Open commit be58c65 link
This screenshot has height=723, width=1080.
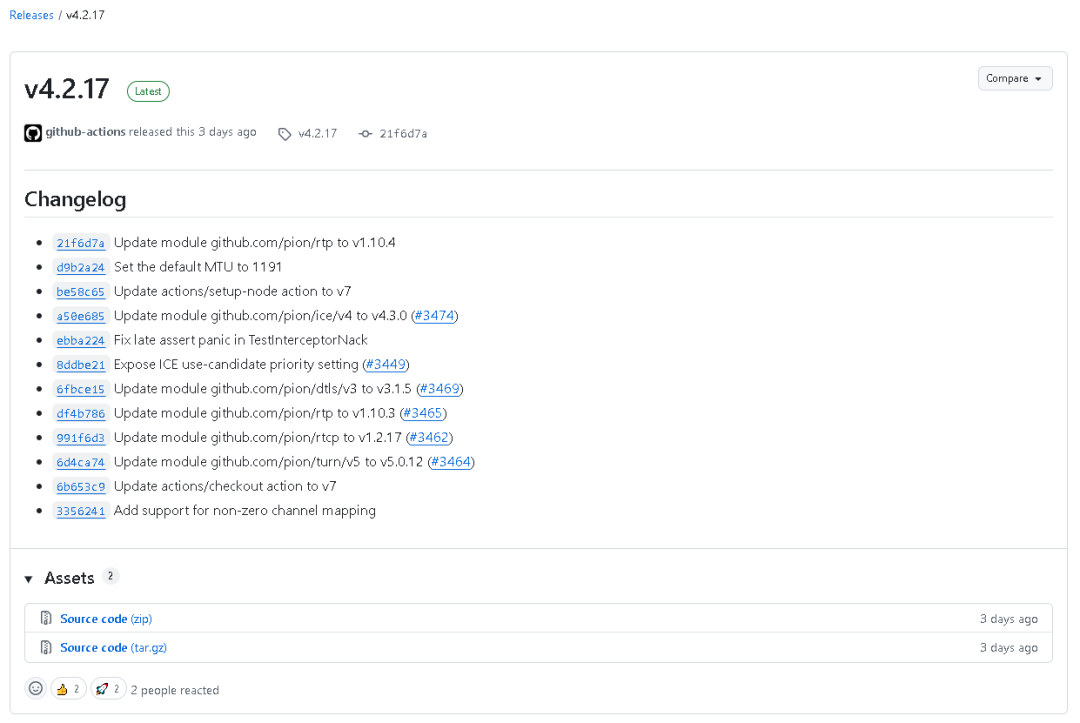pos(81,292)
